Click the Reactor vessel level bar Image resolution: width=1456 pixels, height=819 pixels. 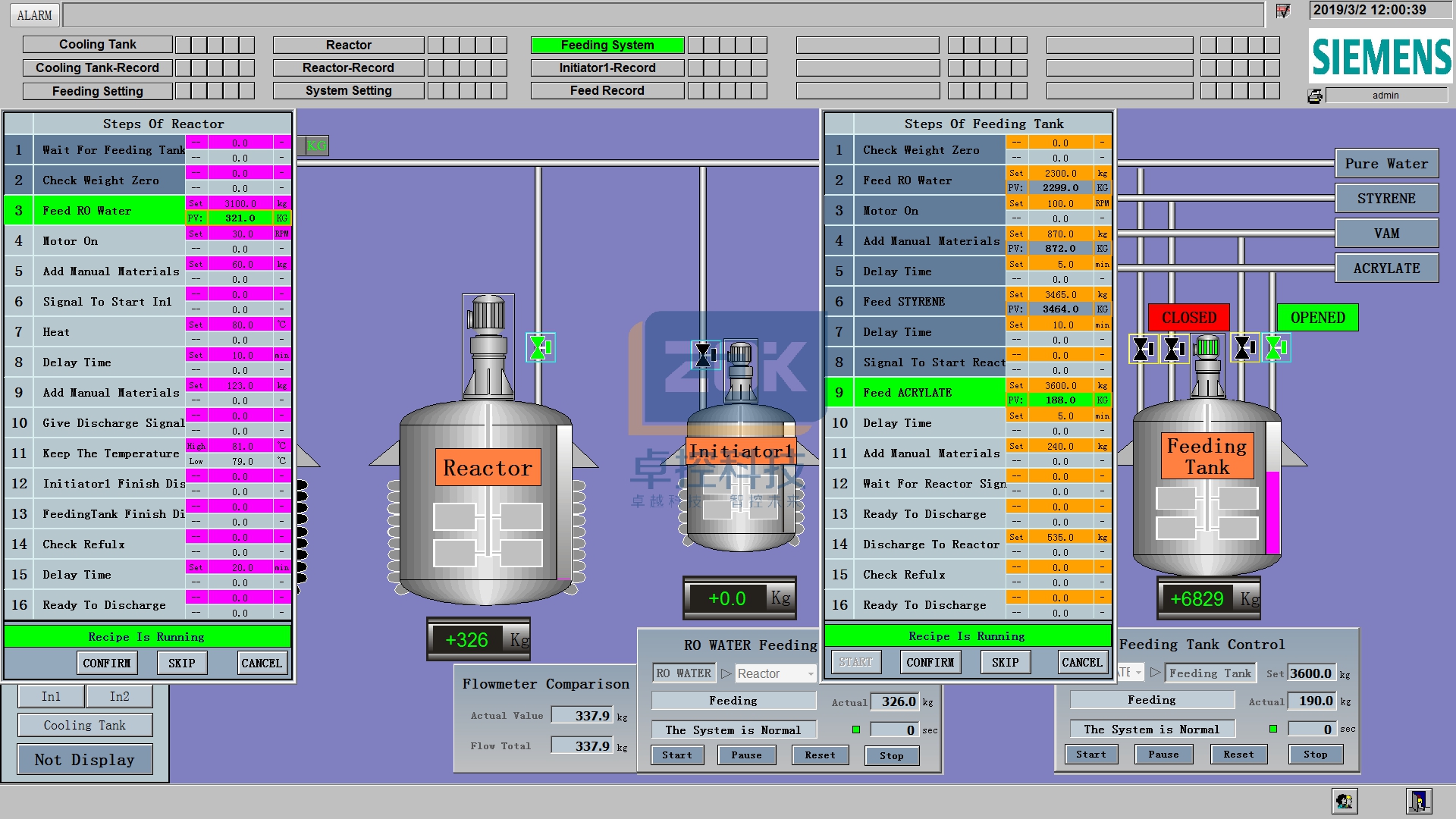point(564,504)
